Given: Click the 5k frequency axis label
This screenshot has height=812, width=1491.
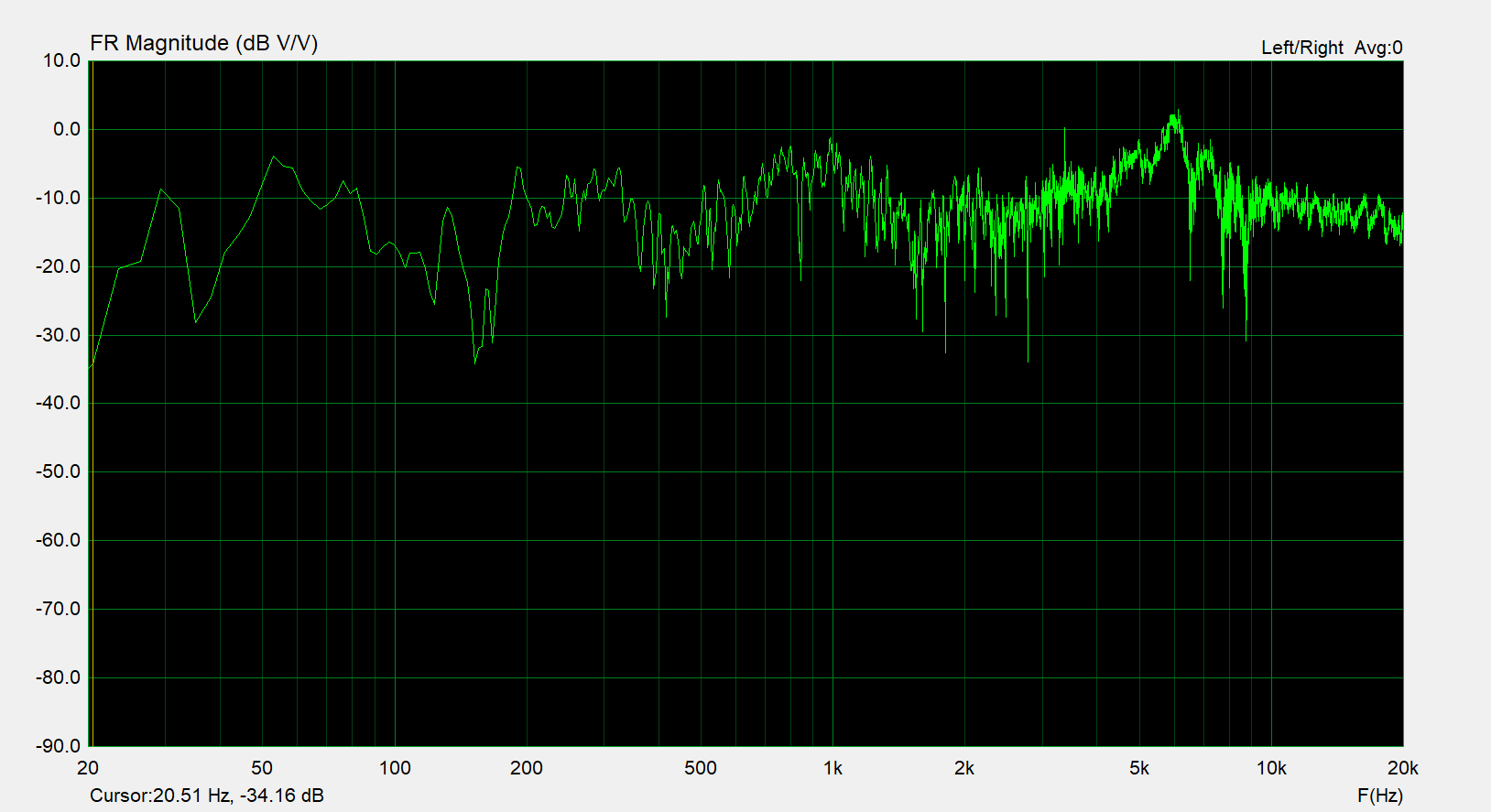Looking at the screenshot, I should [1139, 768].
